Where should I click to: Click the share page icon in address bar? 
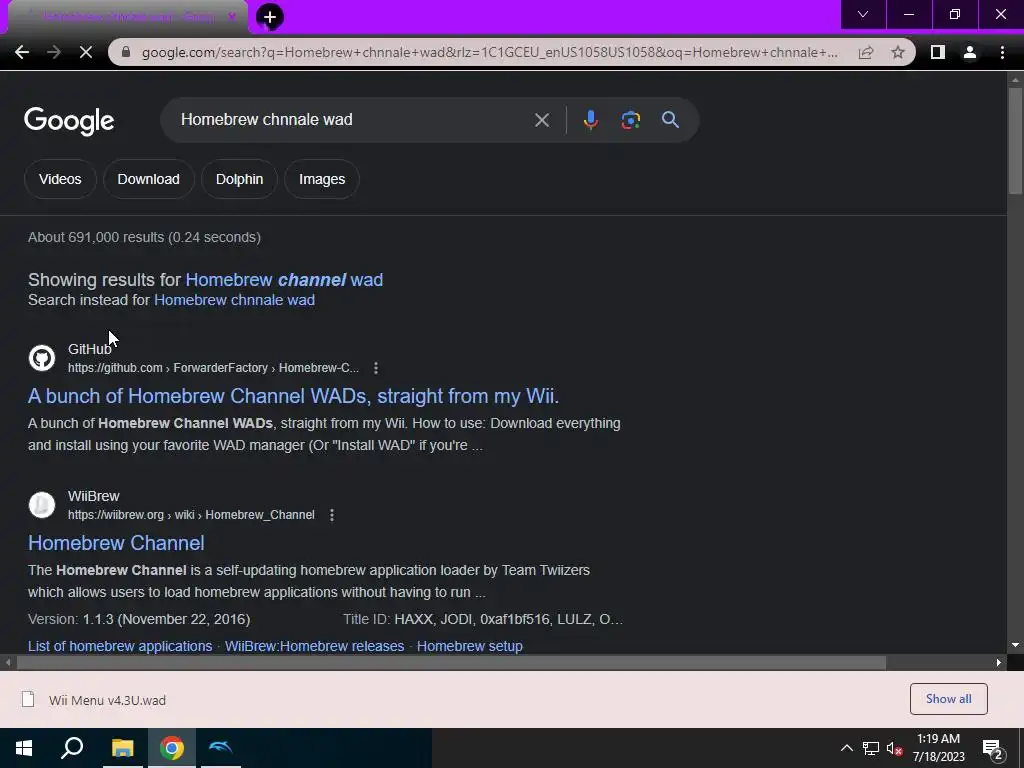(866, 52)
